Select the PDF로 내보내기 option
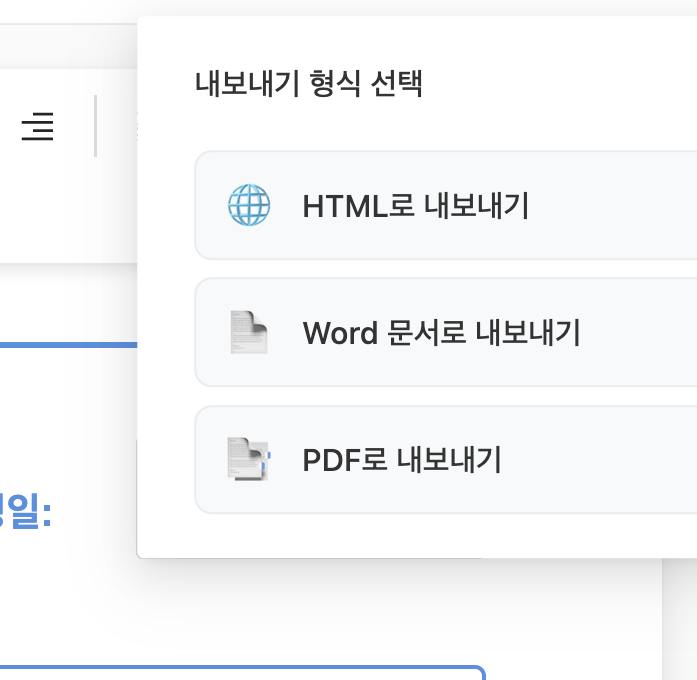This screenshot has width=697, height=680. (446, 460)
